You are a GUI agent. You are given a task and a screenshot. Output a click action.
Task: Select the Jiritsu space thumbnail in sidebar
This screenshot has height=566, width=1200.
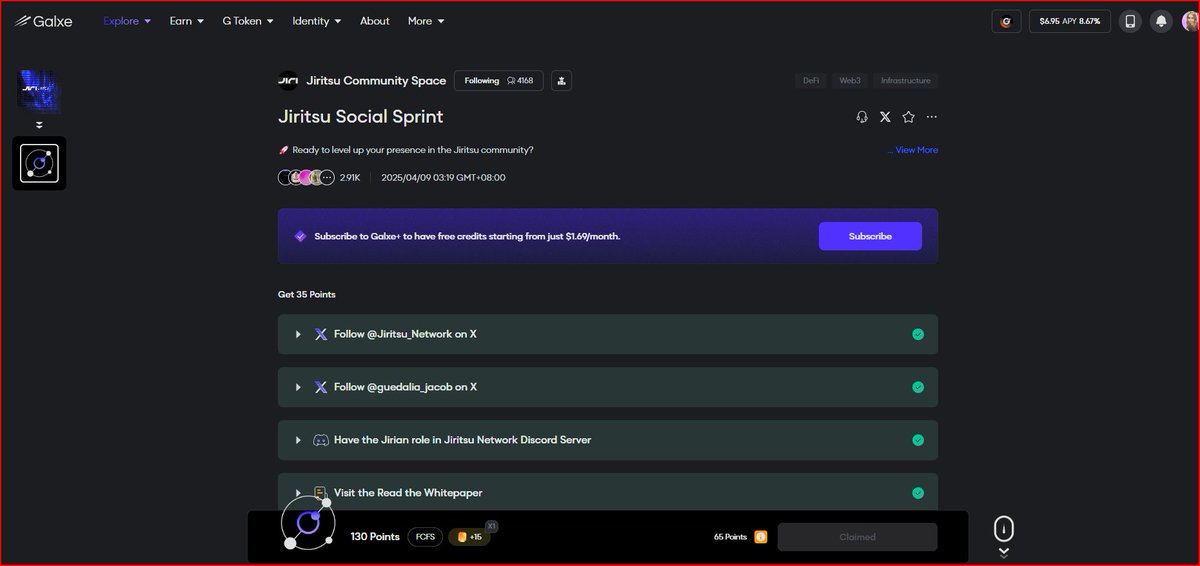[39, 91]
